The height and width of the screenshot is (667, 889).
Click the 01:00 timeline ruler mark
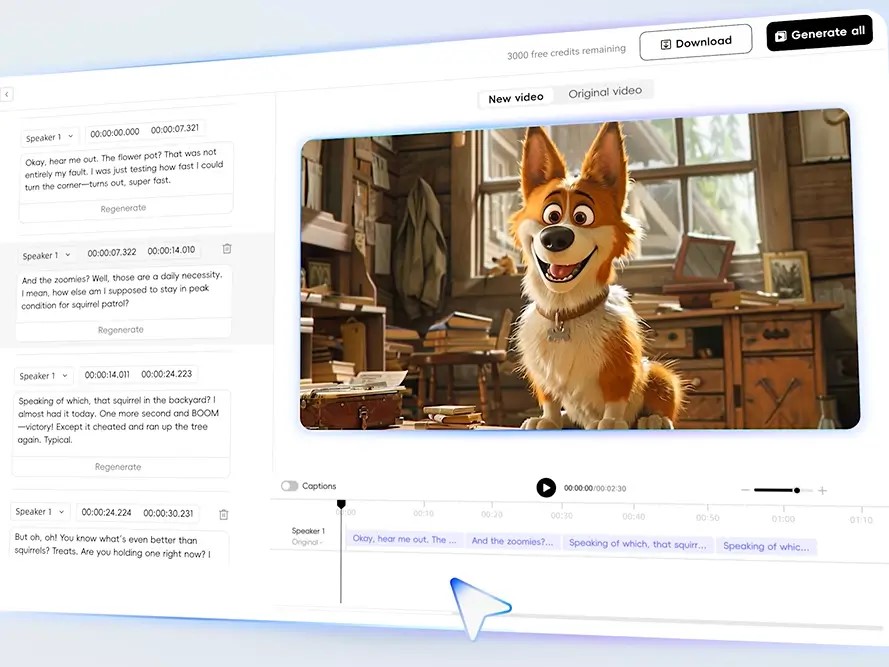783,519
